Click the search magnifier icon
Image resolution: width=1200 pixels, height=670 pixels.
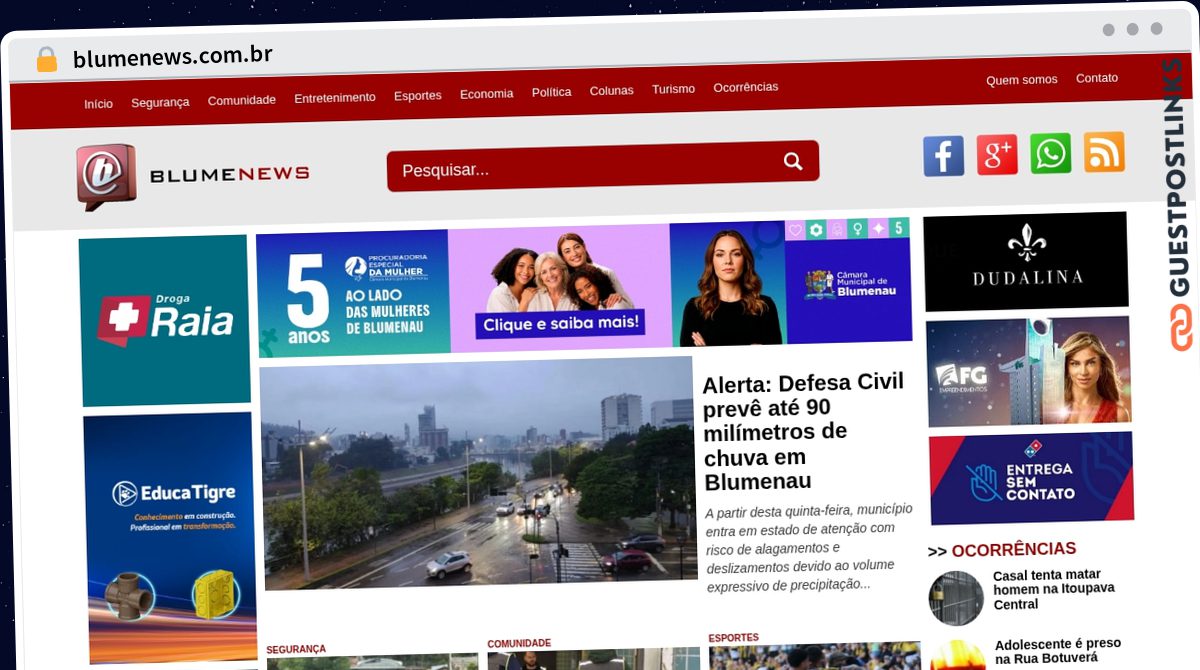(x=793, y=161)
